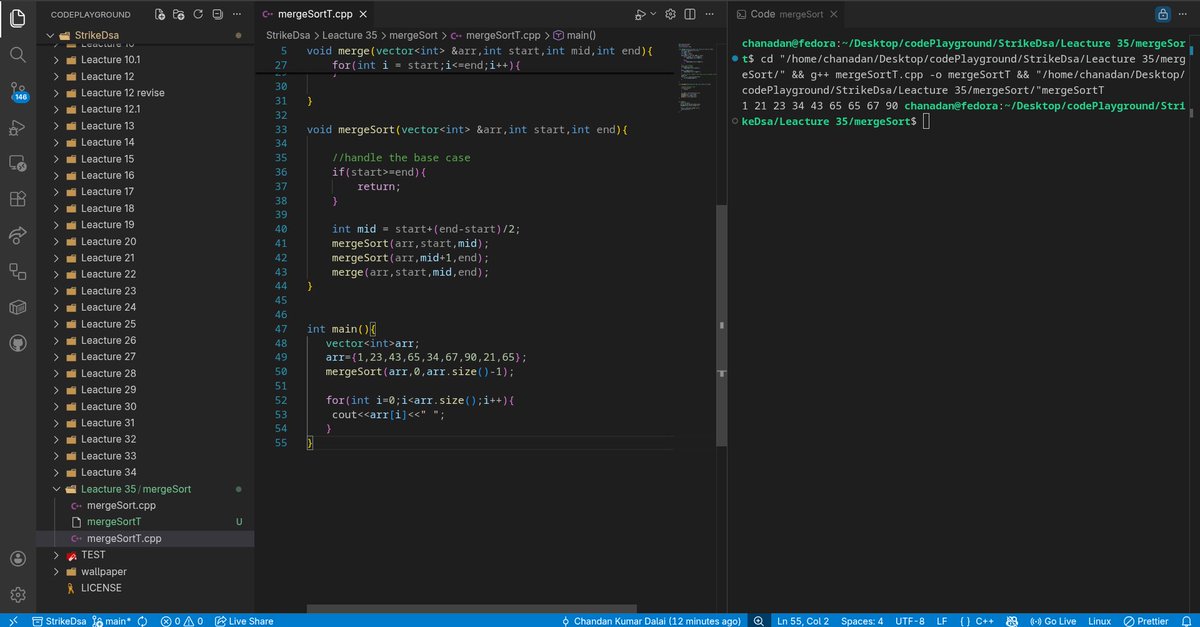Image resolution: width=1200 pixels, height=627 pixels.
Task: Open the Run and Debug view
Action: point(17,127)
